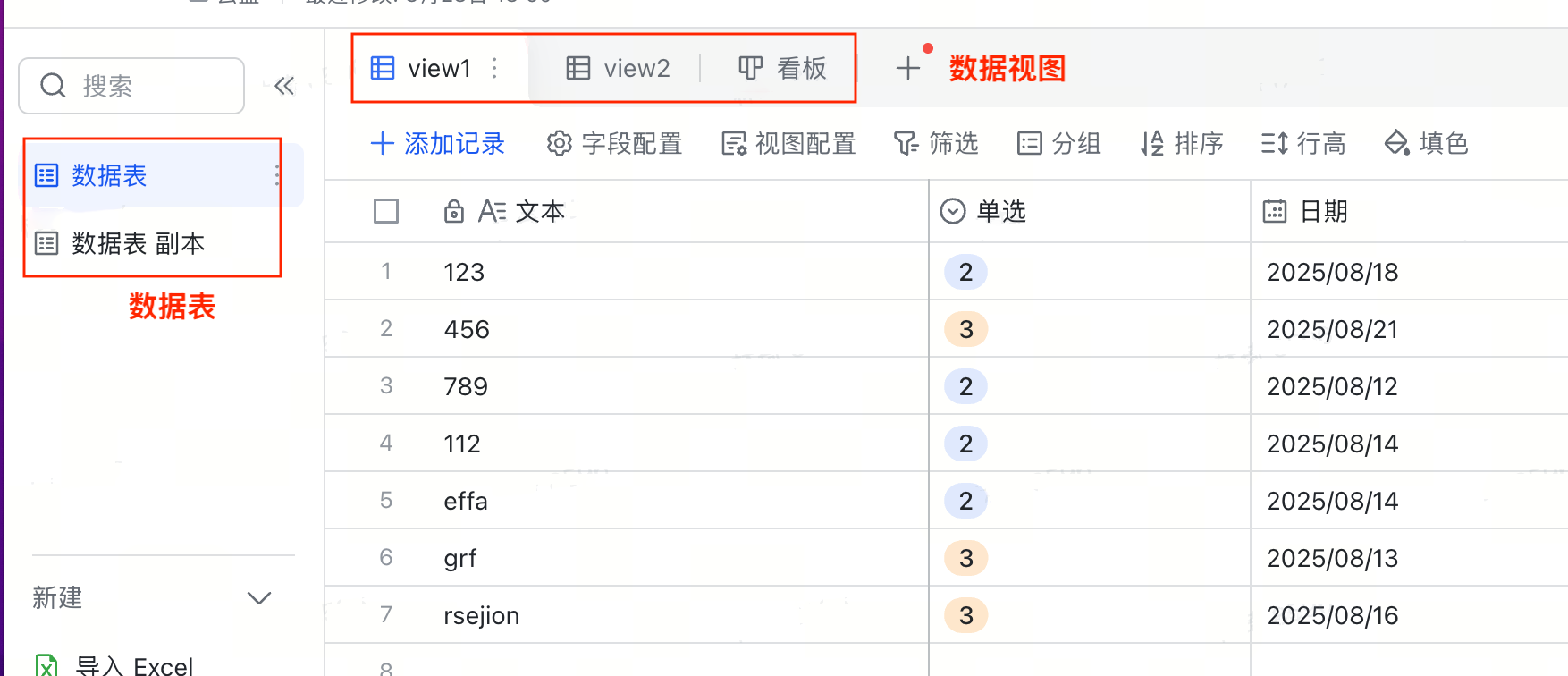Expand 新建 dropdown chevron

(x=259, y=598)
